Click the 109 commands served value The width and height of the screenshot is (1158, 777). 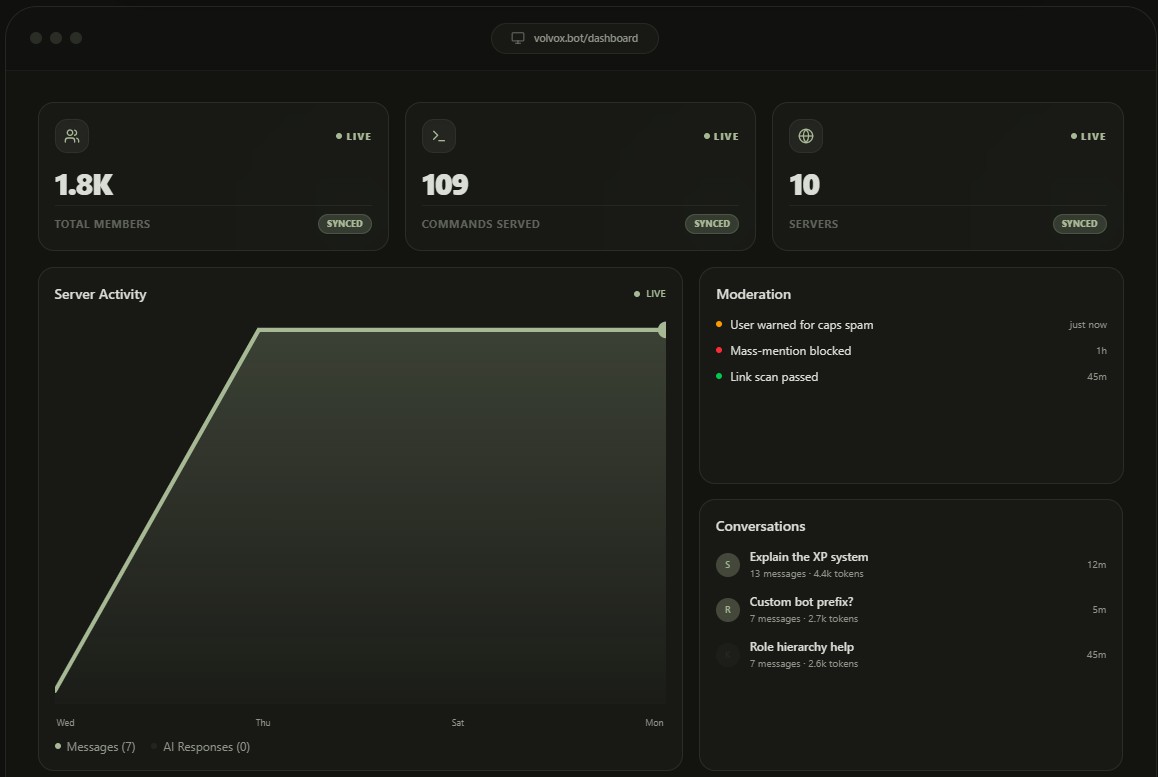point(445,185)
